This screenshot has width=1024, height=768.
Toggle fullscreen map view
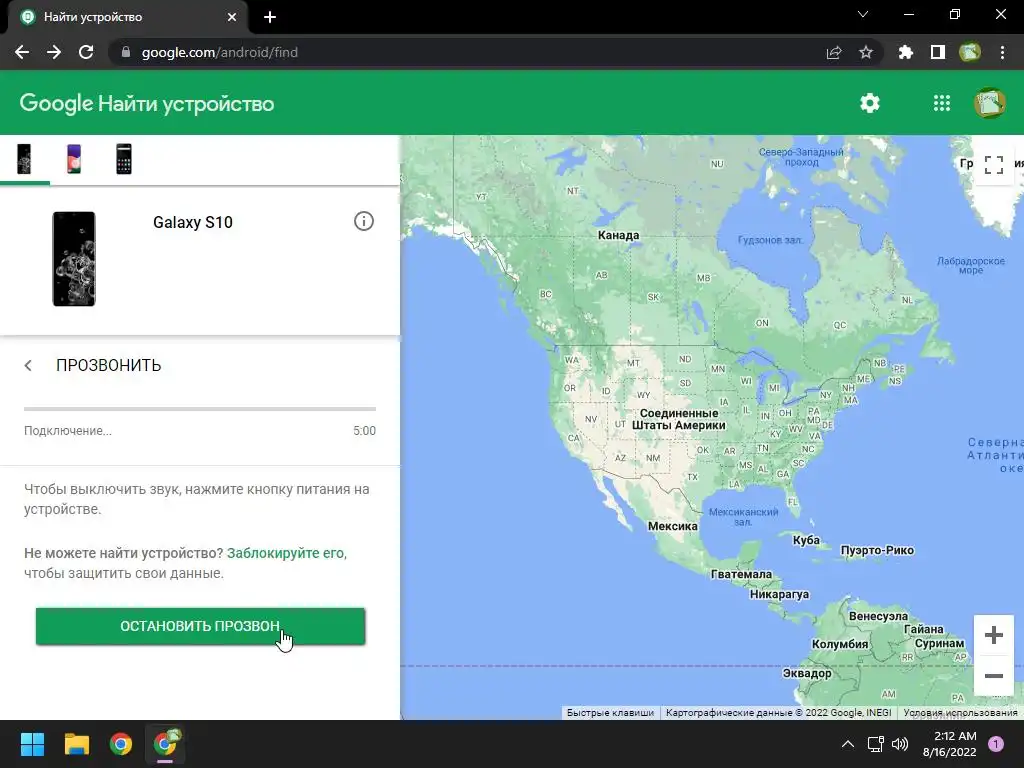993,165
